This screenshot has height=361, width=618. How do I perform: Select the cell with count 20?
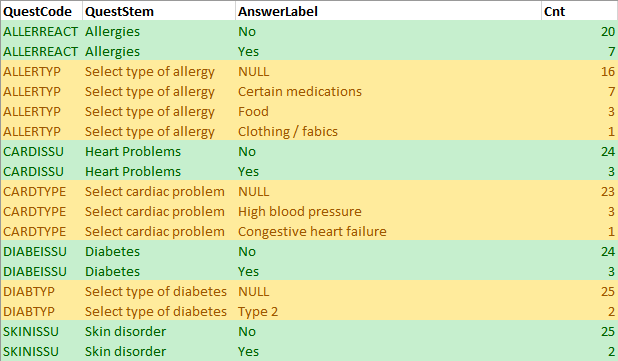[x=579, y=32]
